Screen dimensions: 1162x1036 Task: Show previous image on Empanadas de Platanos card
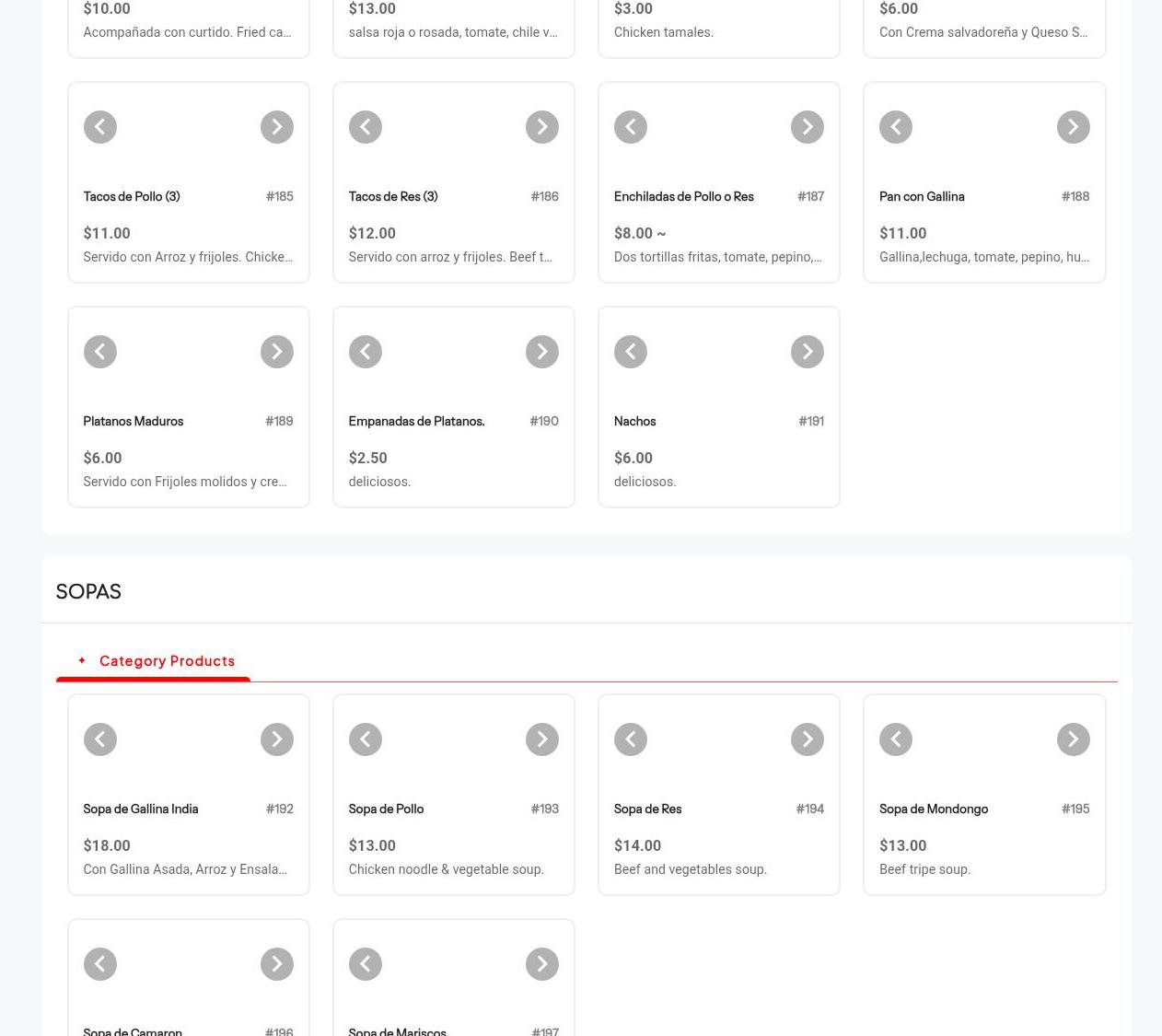click(x=365, y=352)
